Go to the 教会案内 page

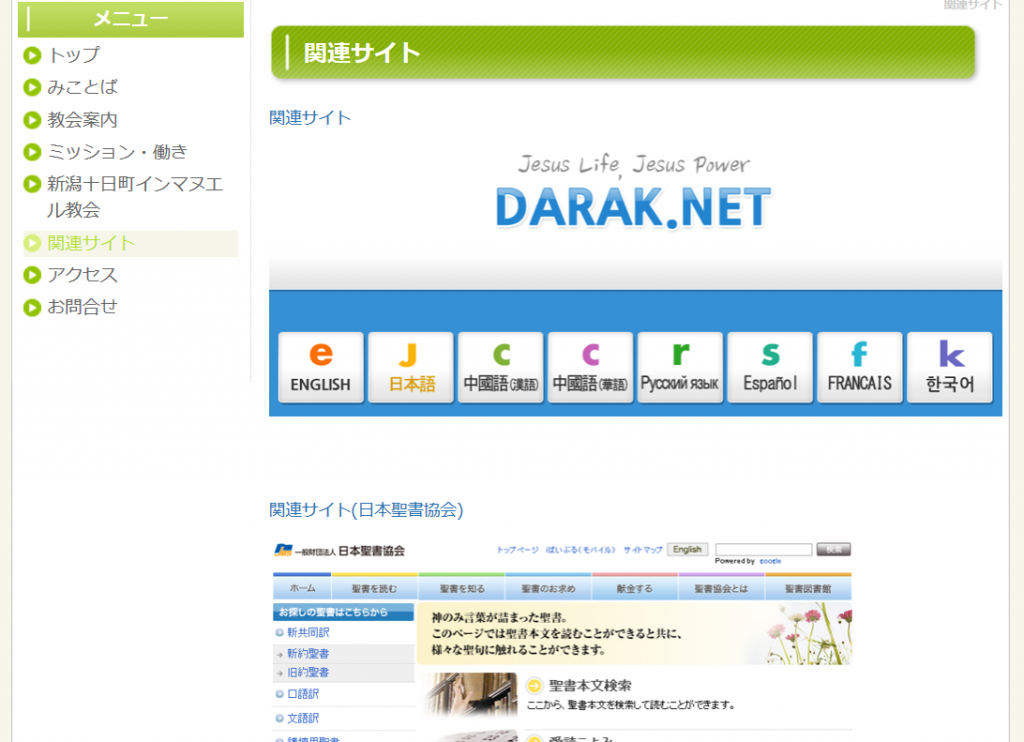pyautogui.click(x=82, y=120)
